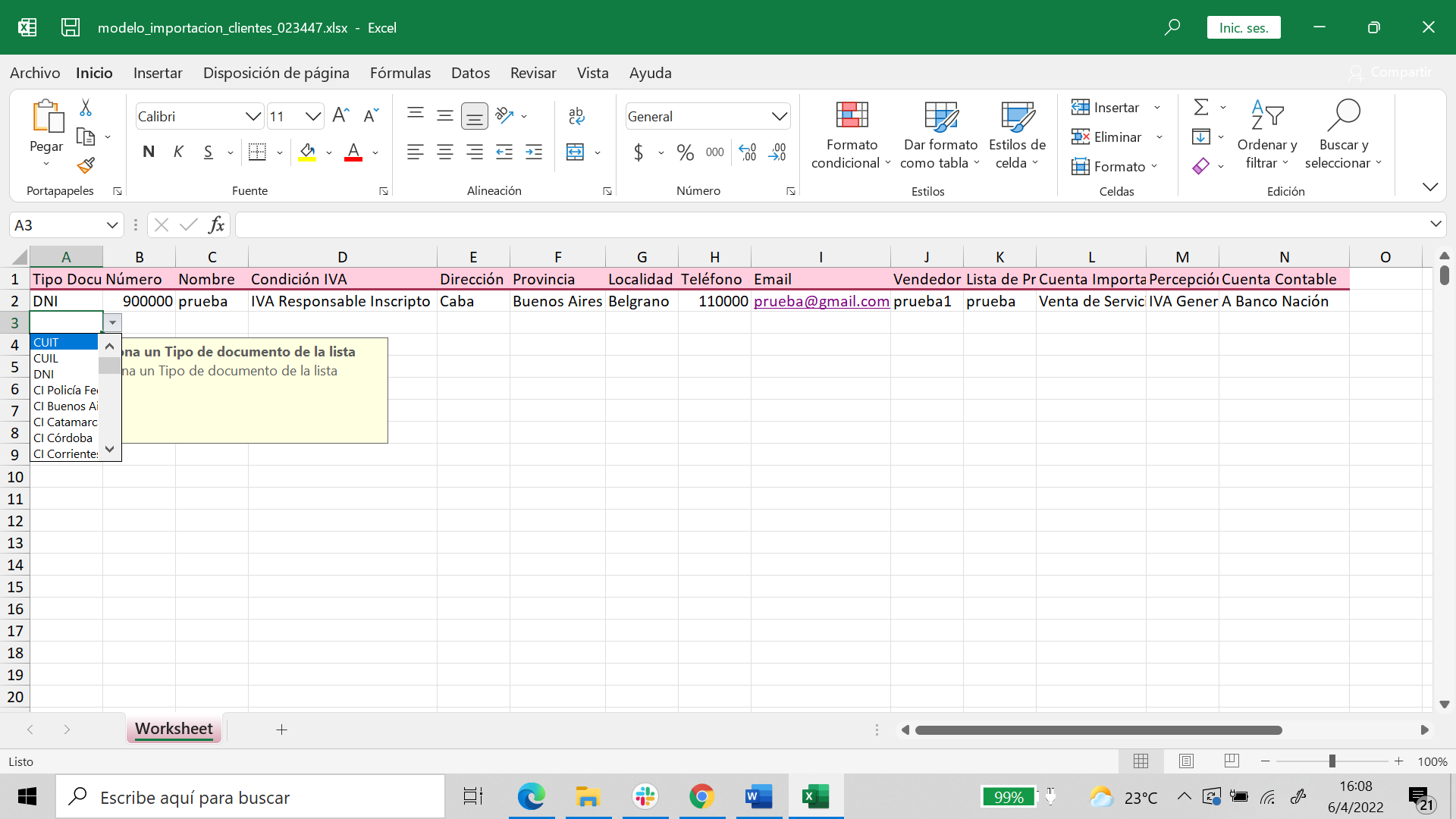Click the Clear eraser icon in Edición
1456x819 pixels.
tap(1201, 166)
